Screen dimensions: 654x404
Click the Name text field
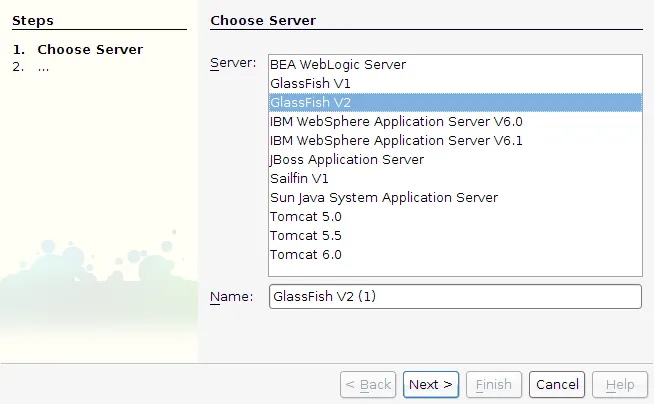click(454, 297)
